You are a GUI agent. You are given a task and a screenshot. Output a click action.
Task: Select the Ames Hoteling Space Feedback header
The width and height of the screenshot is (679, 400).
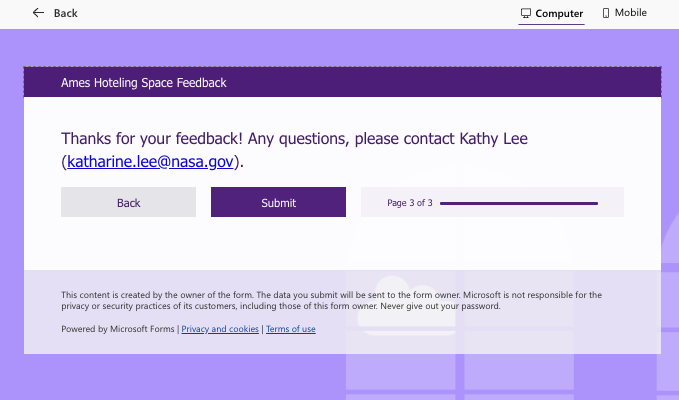coord(144,83)
